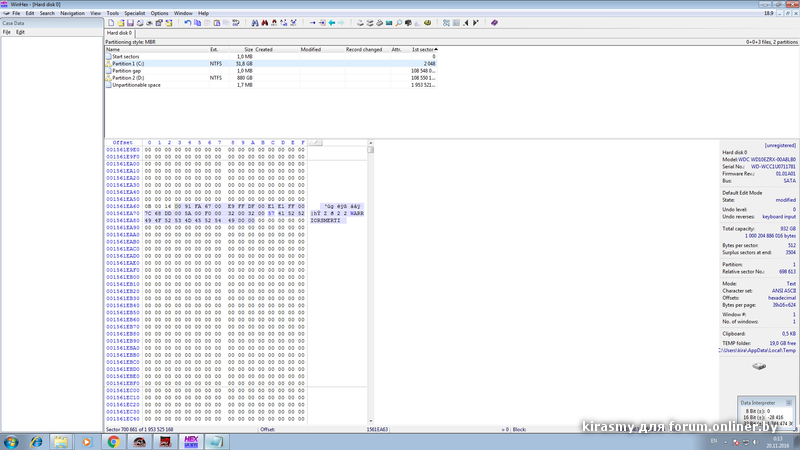Click the magnifier icon in toolbar

(x=399, y=22)
